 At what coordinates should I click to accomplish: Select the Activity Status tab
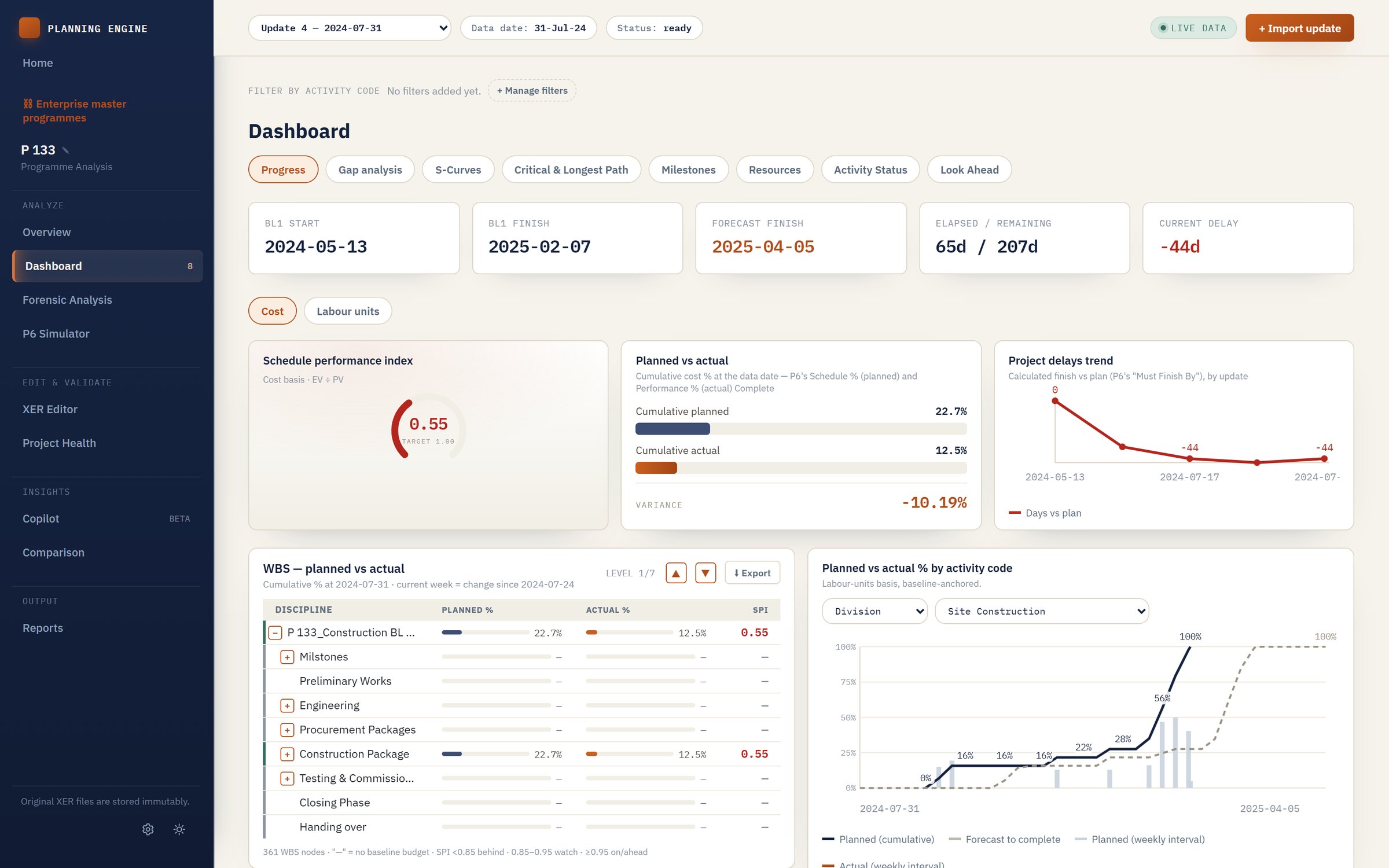[870, 170]
